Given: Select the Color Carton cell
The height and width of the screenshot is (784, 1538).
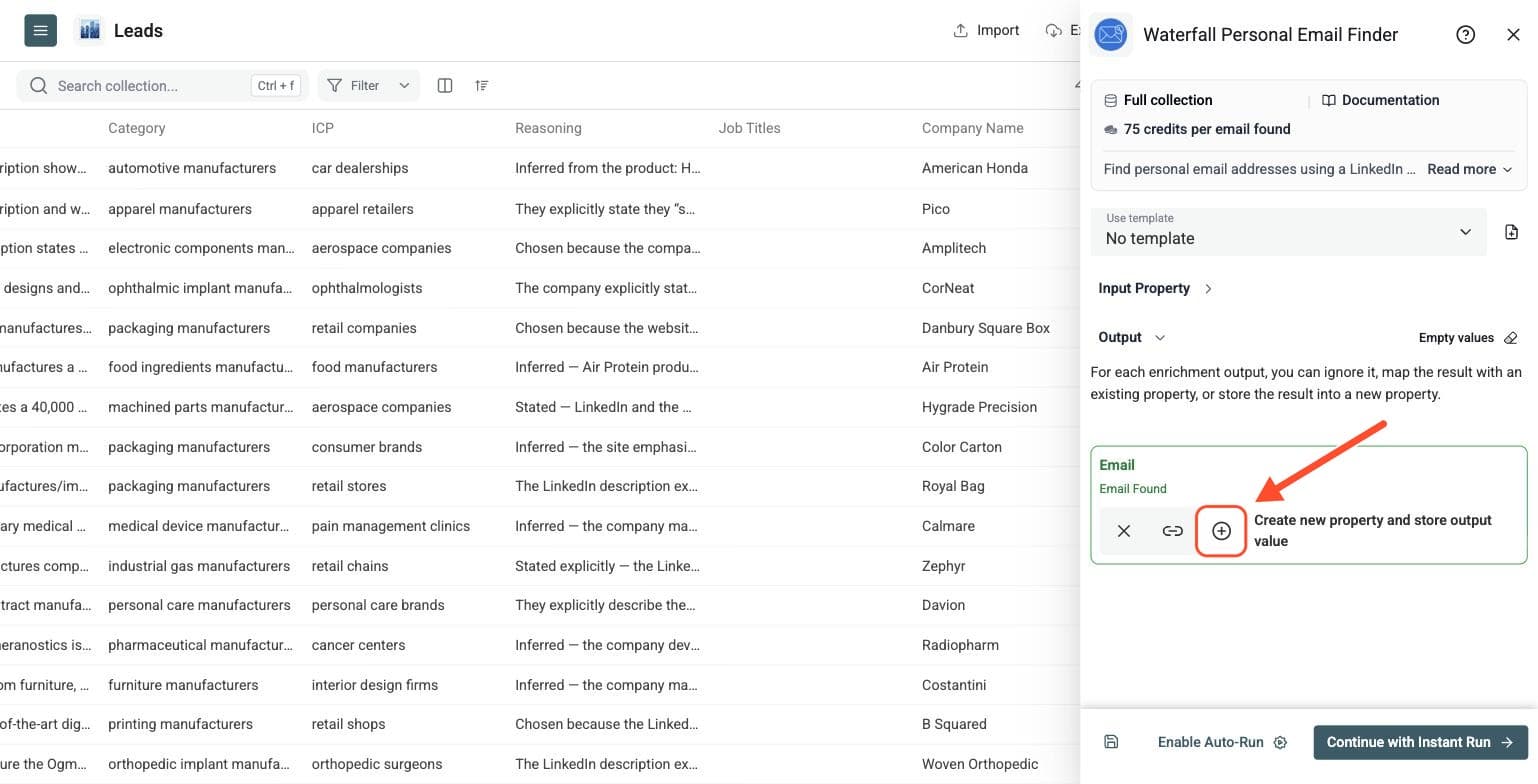Looking at the screenshot, I should (962, 447).
